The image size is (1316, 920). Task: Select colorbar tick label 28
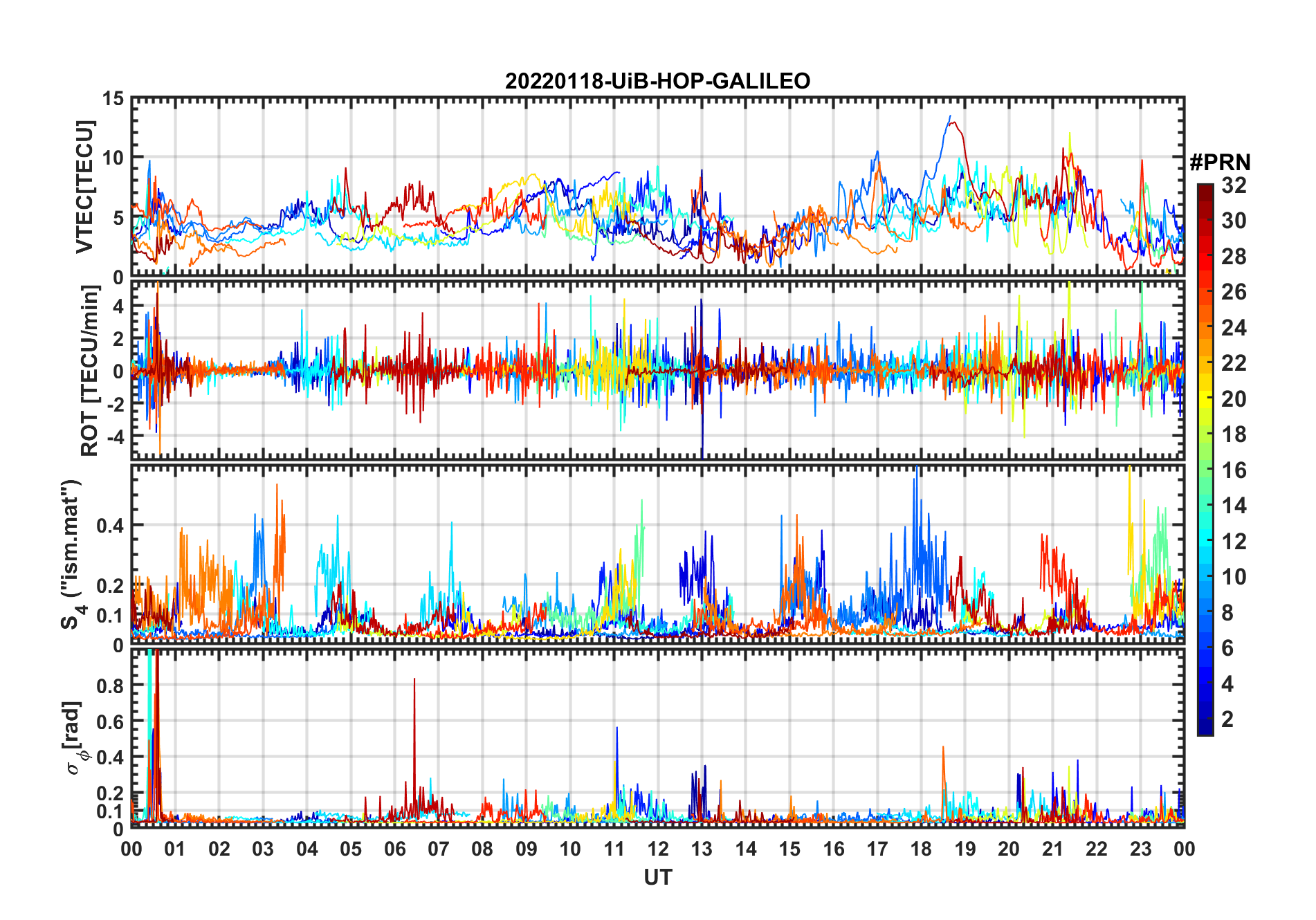(x=1234, y=257)
